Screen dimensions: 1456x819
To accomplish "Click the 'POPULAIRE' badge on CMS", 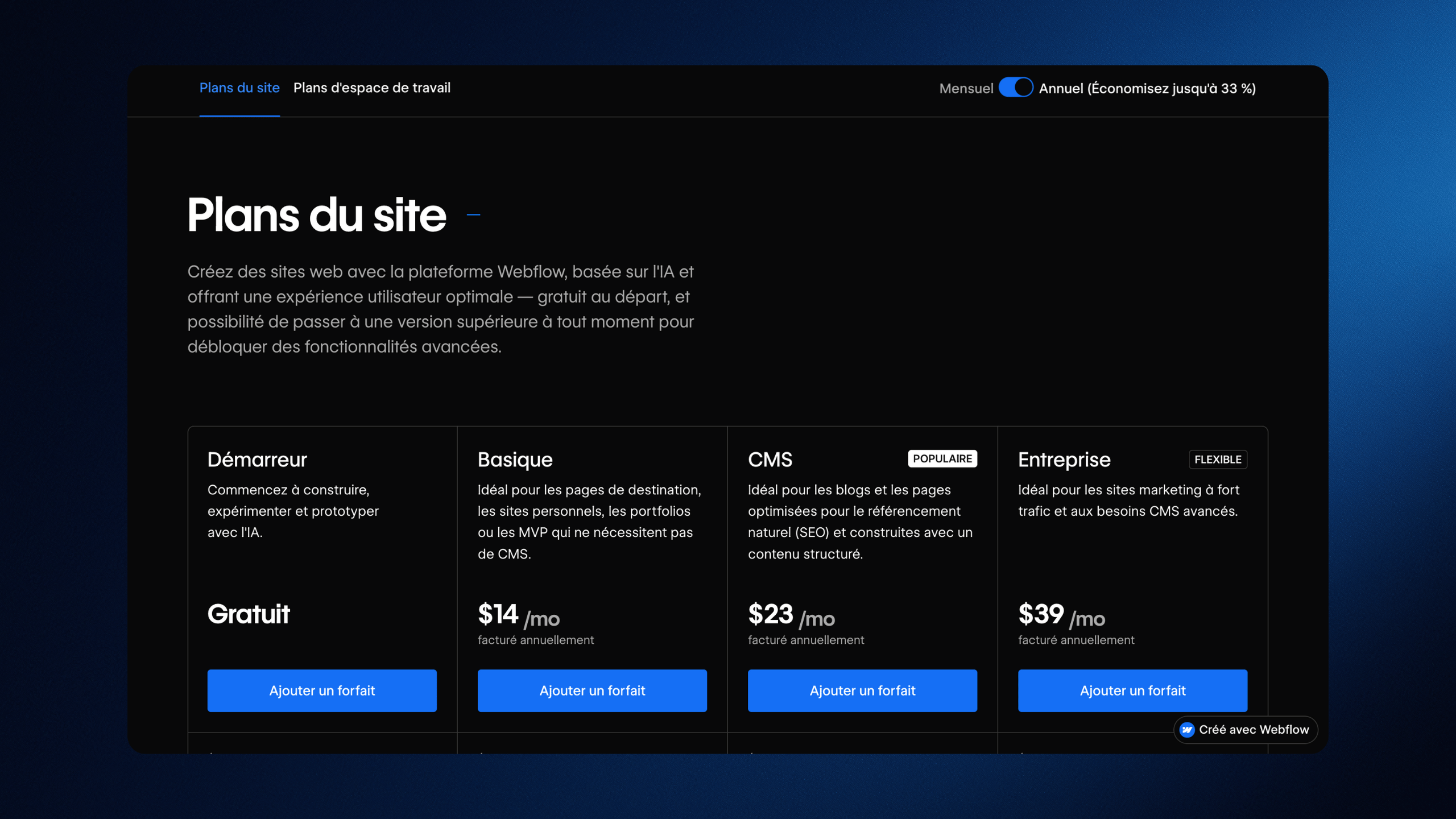I will [942, 458].
